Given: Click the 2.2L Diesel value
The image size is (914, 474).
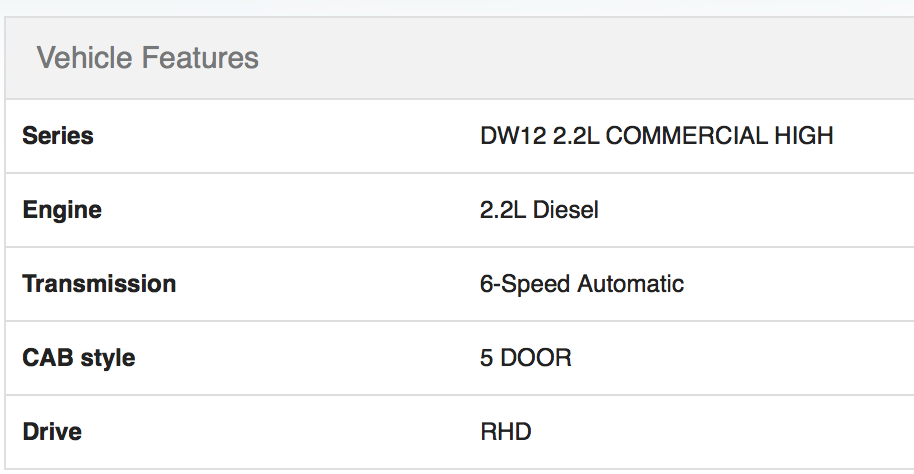Looking at the screenshot, I should (539, 210).
